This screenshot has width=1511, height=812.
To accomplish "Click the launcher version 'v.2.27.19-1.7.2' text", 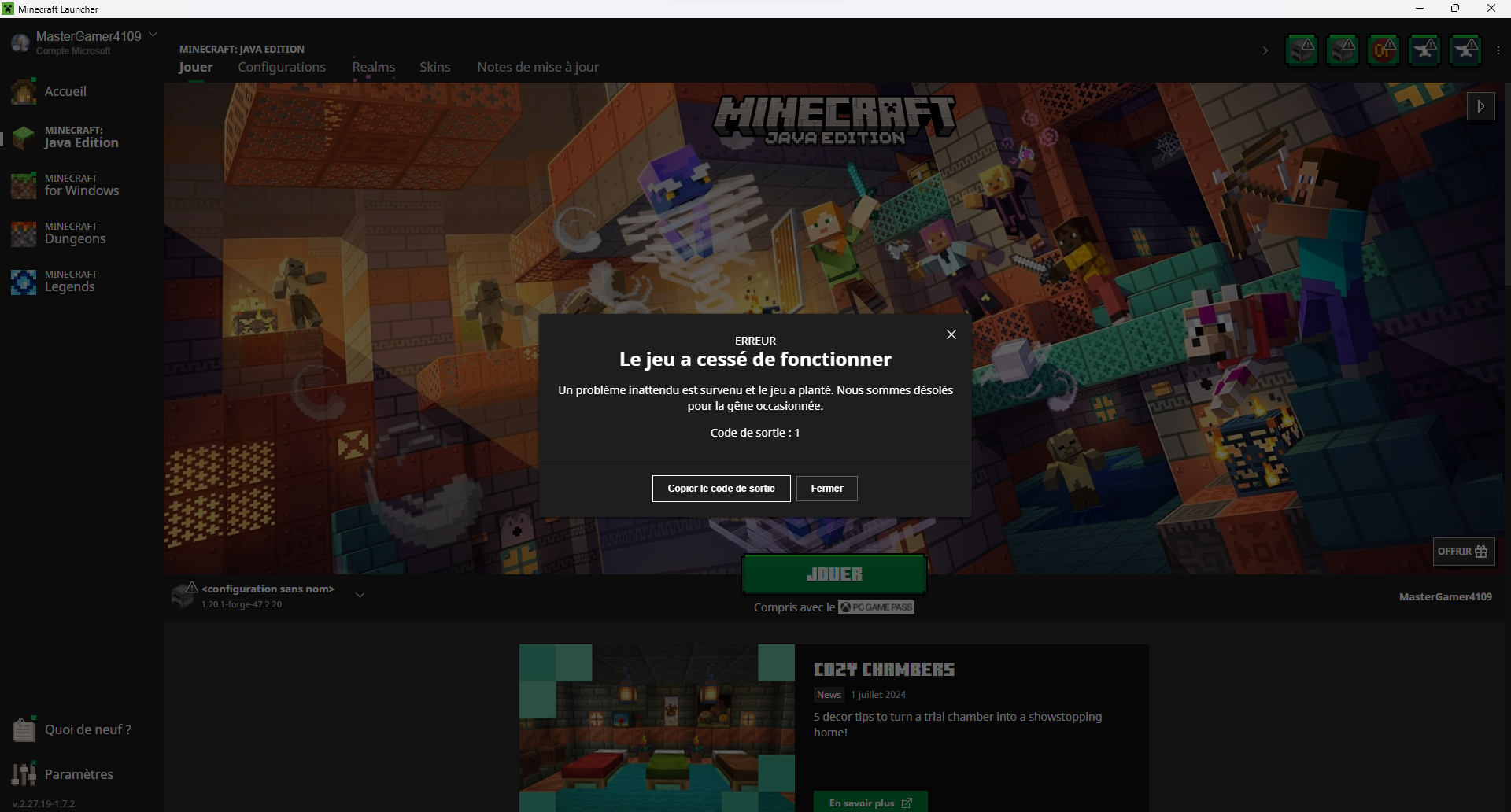I will [44, 804].
